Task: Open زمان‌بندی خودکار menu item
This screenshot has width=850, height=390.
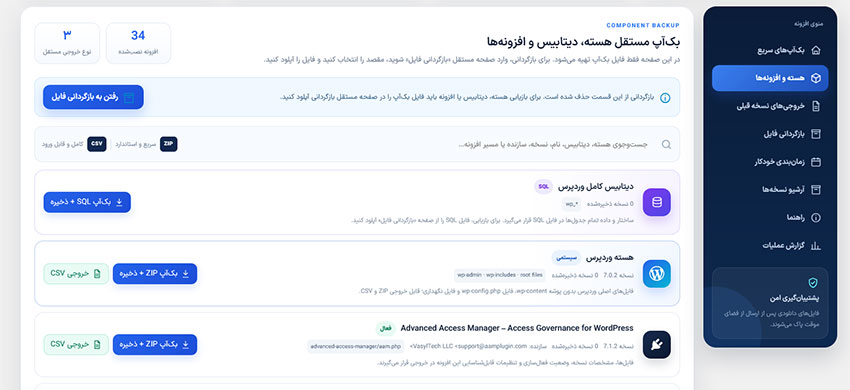Action: (x=770, y=162)
